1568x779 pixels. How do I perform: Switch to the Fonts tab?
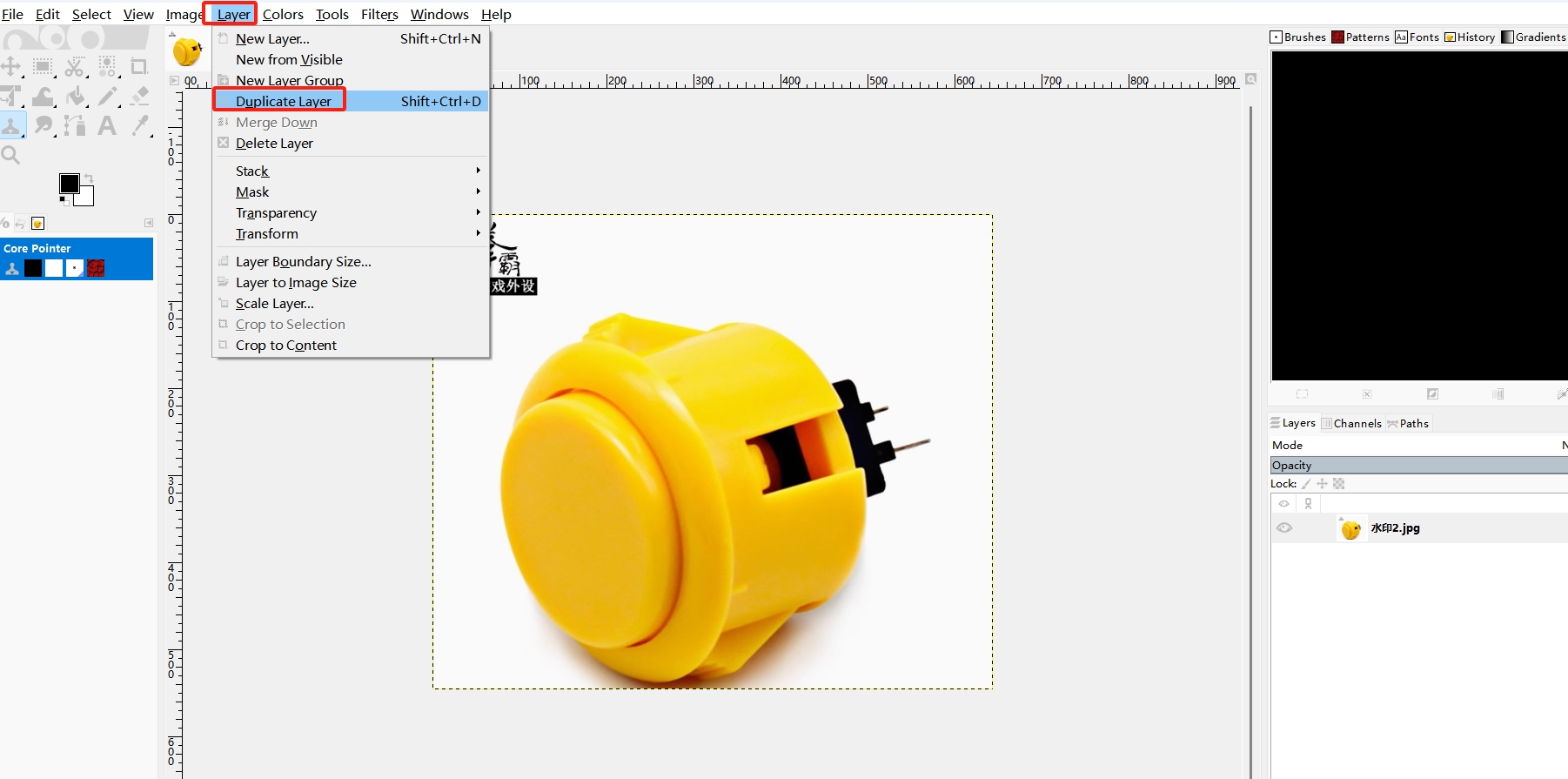[x=1417, y=37]
